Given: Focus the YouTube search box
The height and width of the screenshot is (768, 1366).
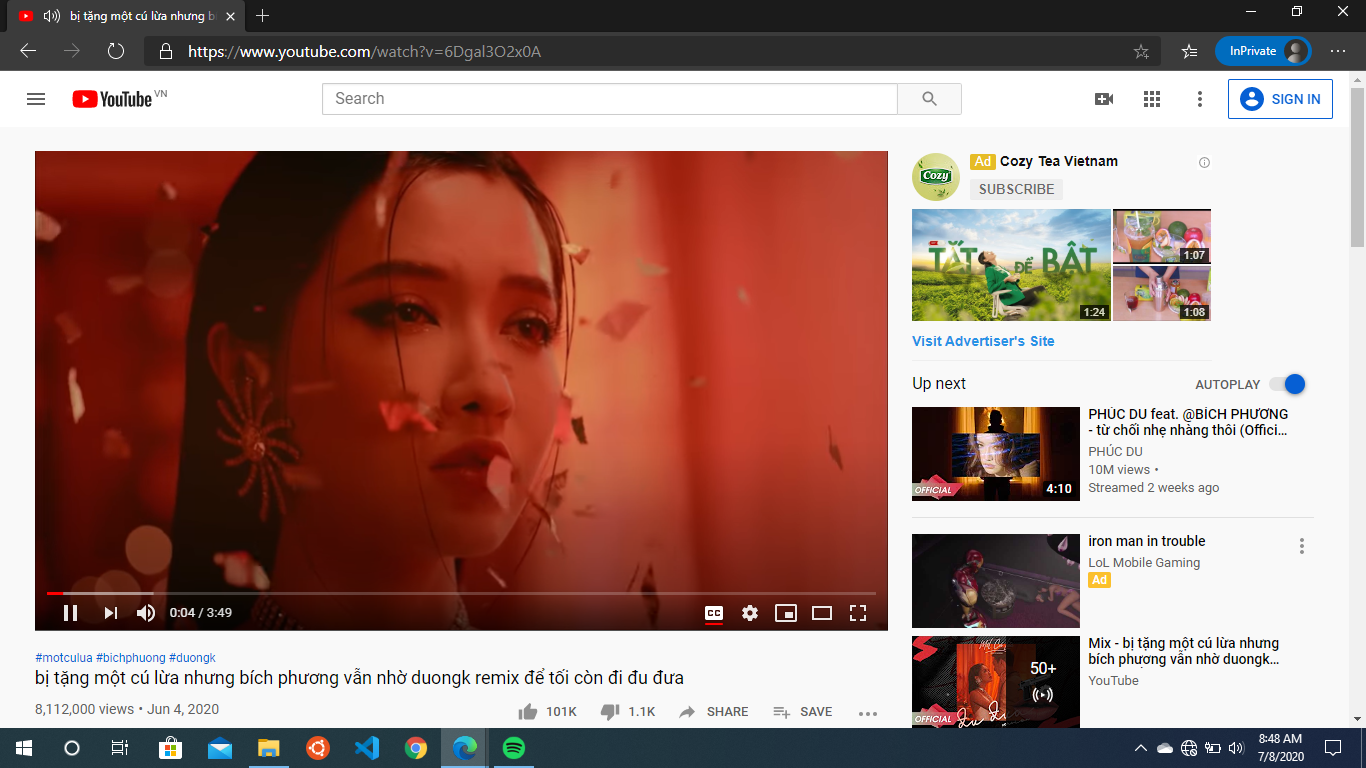Looking at the screenshot, I should tap(609, 99).
